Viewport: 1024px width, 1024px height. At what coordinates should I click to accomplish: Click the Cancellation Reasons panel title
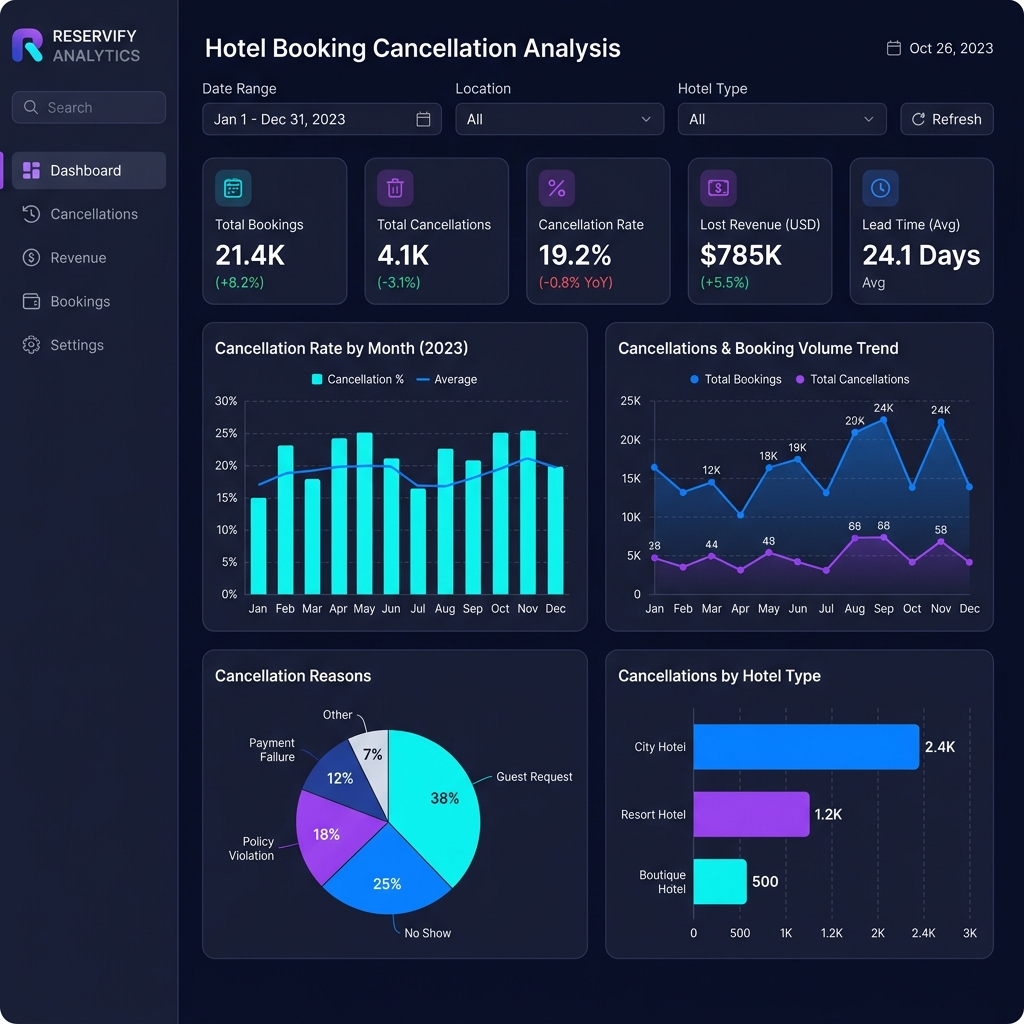tap(293, 675)
